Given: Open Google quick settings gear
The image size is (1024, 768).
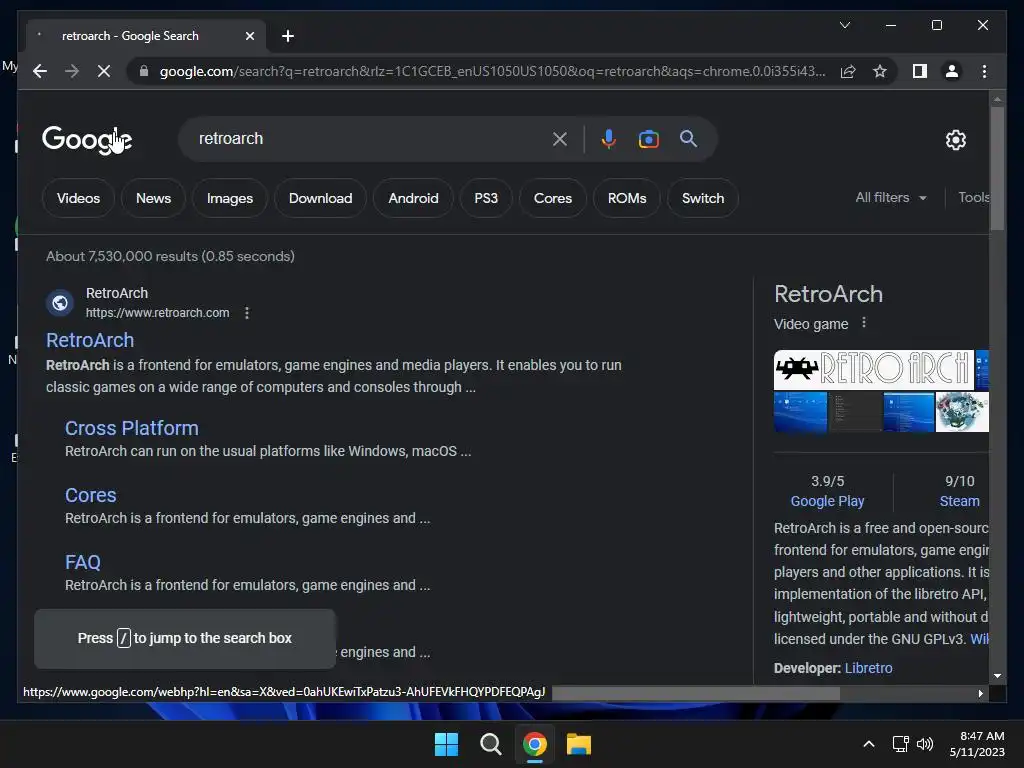Looking at the screenshot, I should (955, 140).
